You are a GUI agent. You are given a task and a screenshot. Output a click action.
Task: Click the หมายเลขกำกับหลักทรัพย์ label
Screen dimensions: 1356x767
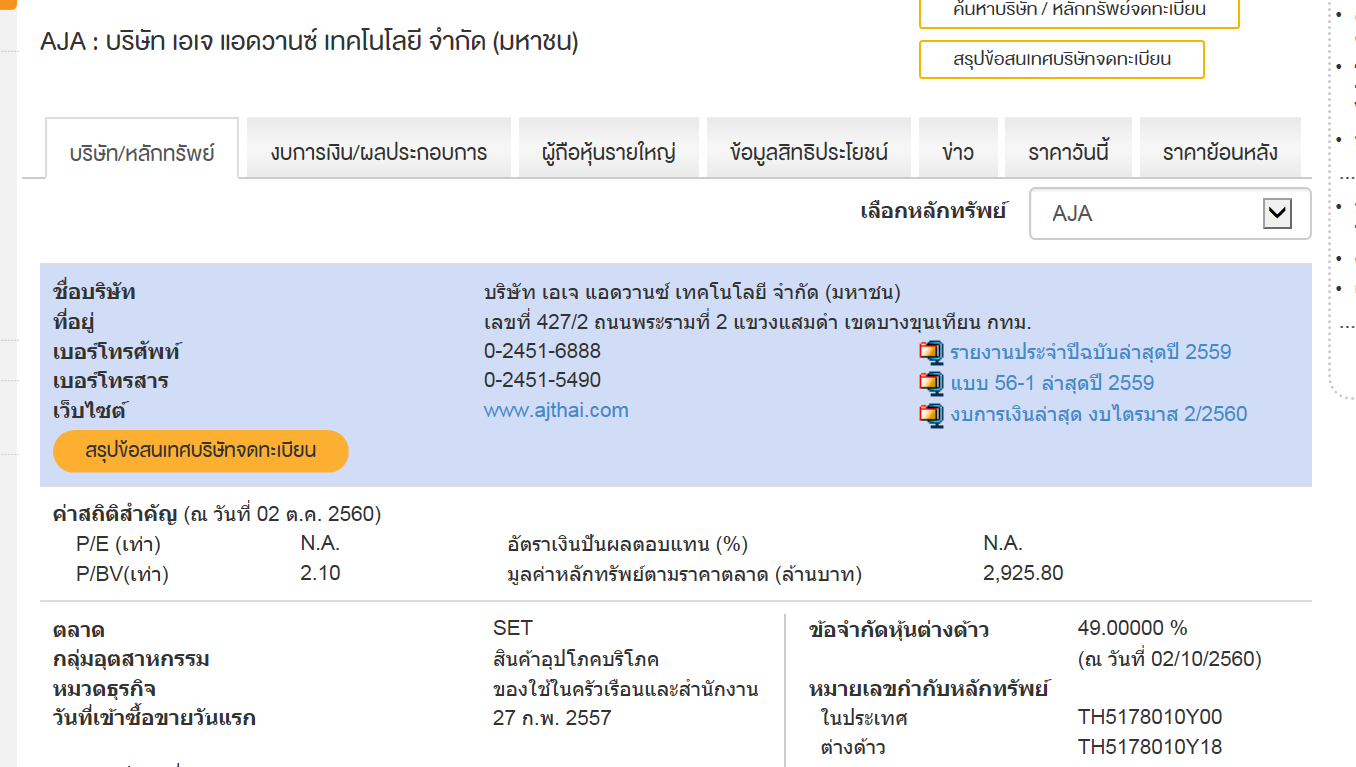click(x=929, y=689)
